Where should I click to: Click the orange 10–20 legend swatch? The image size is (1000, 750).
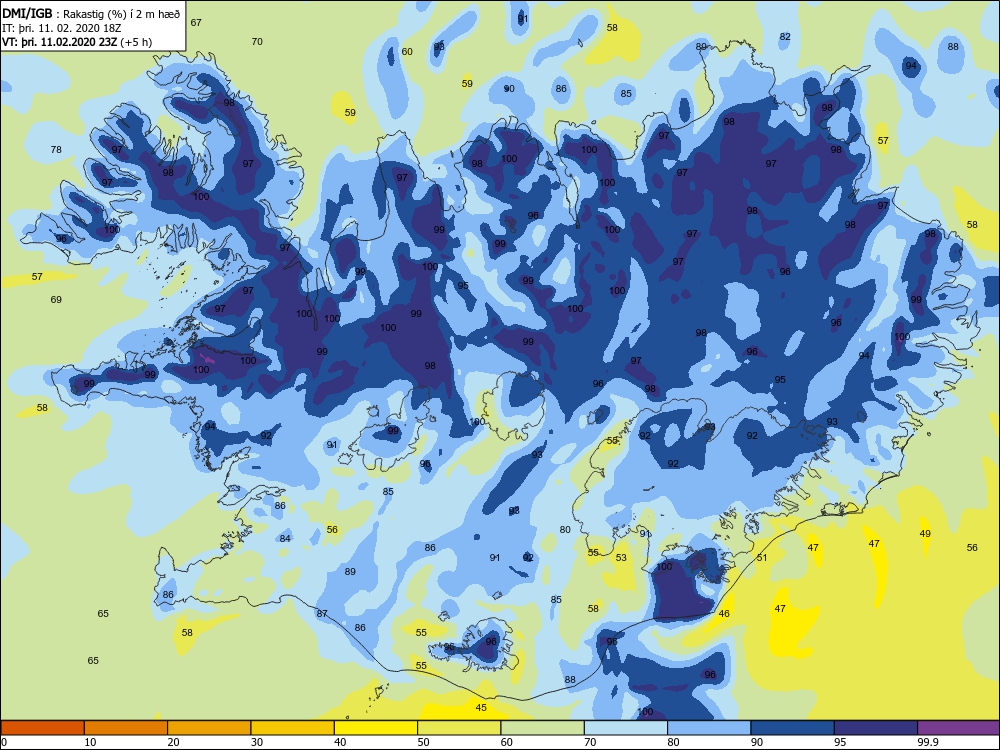click(x=126, y=728)
